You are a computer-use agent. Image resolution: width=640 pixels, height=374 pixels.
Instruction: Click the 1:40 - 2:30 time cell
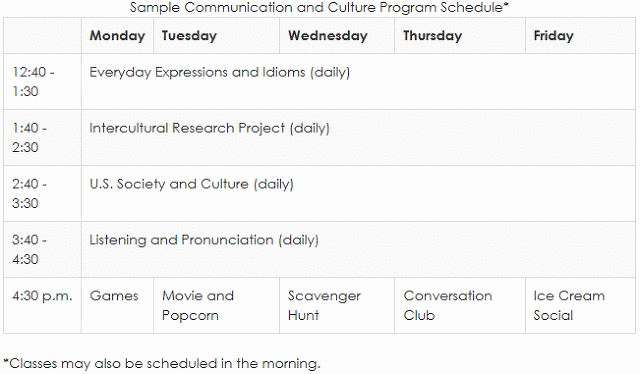coord(42,138)
